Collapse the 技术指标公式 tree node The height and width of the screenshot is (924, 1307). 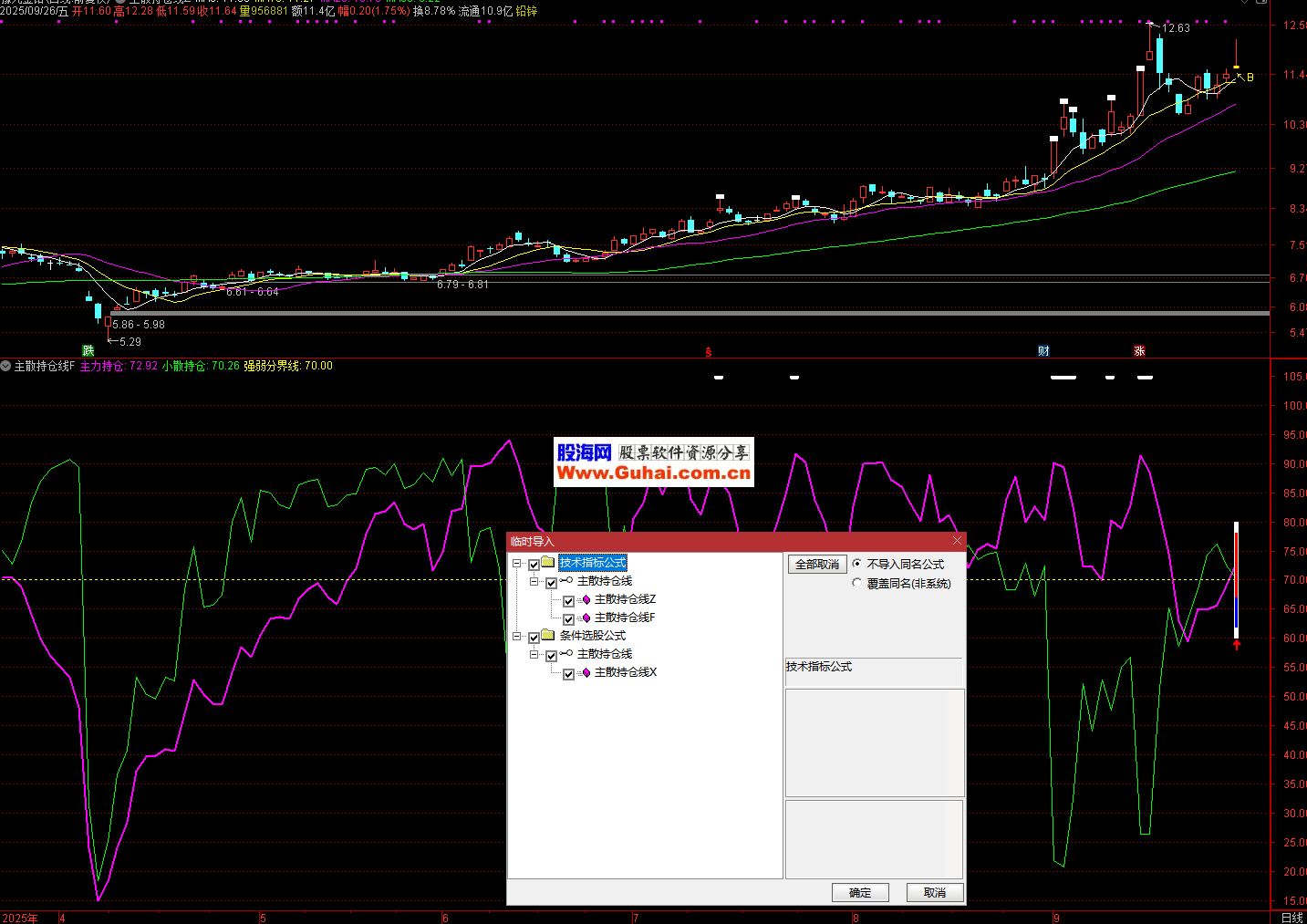pyautogui.click(x=517, y=564)
